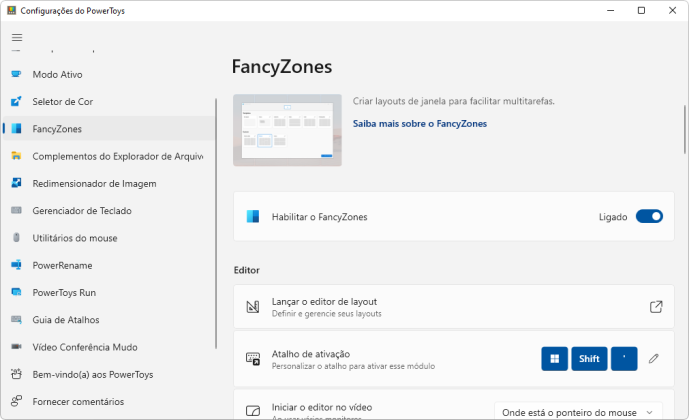689x420 pixels.
Task: Click the Iniciar o editor no vídeo icon
Action: [253, 411]
